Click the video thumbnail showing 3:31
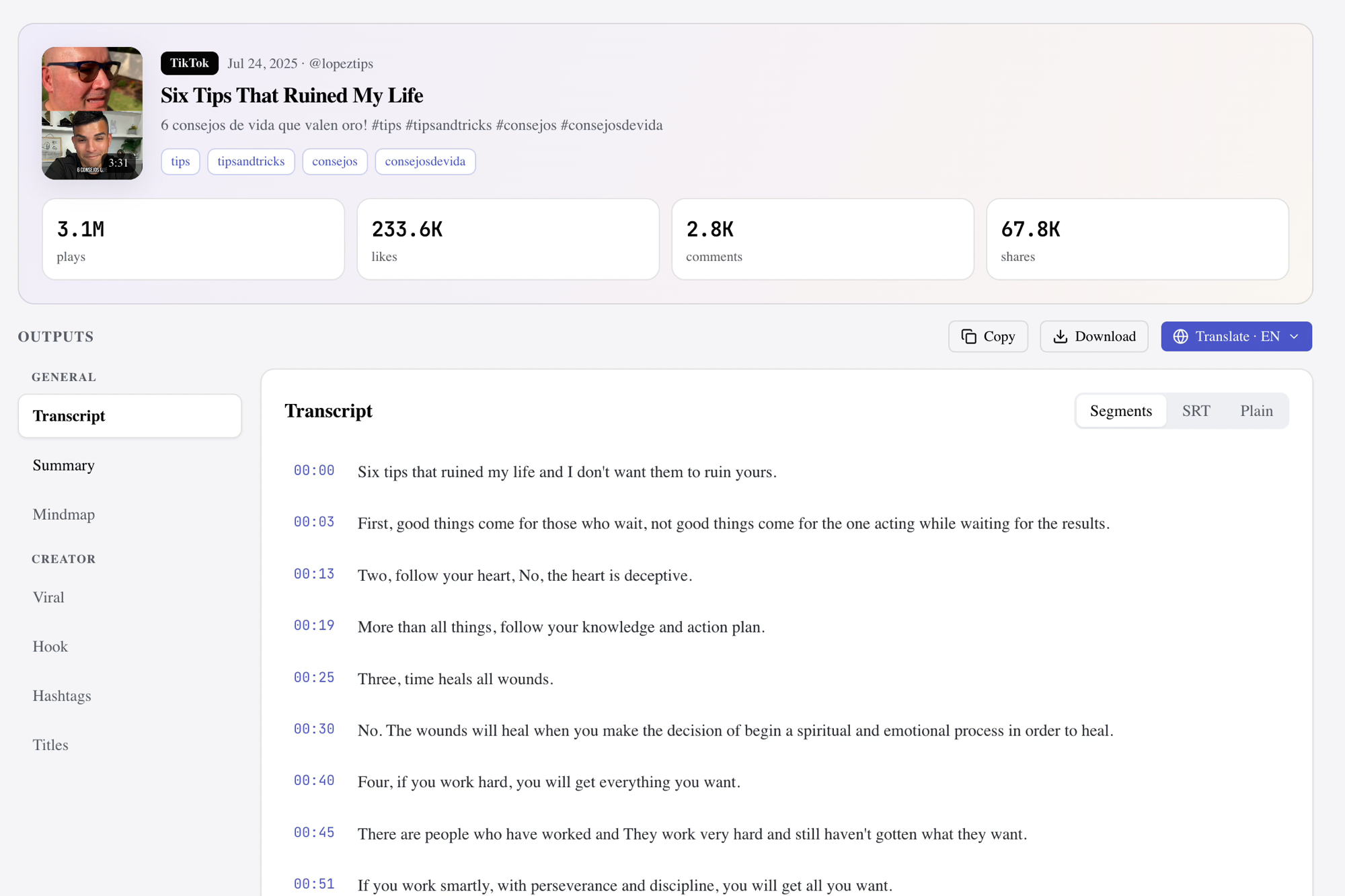Image resolution: width=1345 pixels, height=896 pixels. pos(92,113)
